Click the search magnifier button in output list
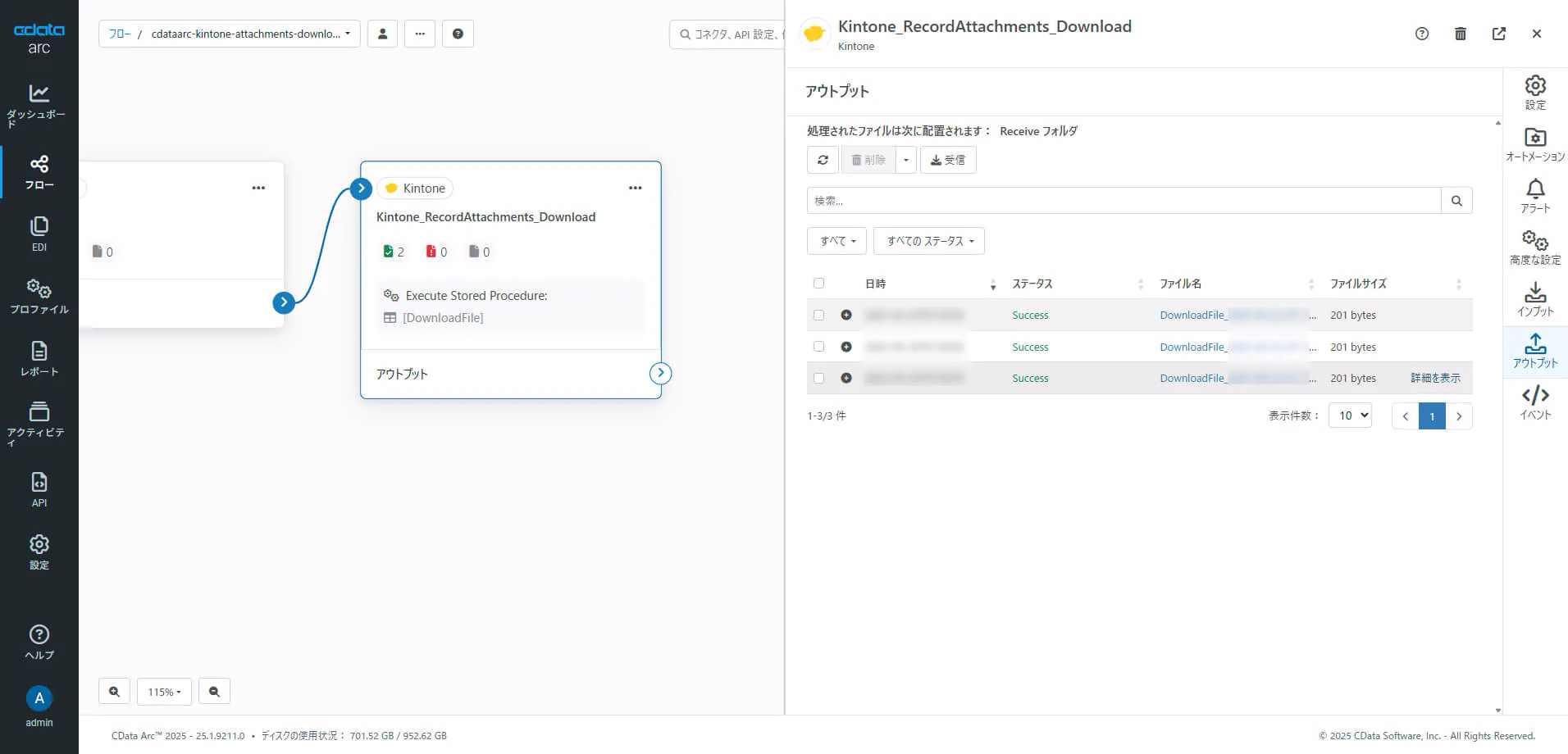The height and width of the screenshot is (754, 1568). 1456,201
